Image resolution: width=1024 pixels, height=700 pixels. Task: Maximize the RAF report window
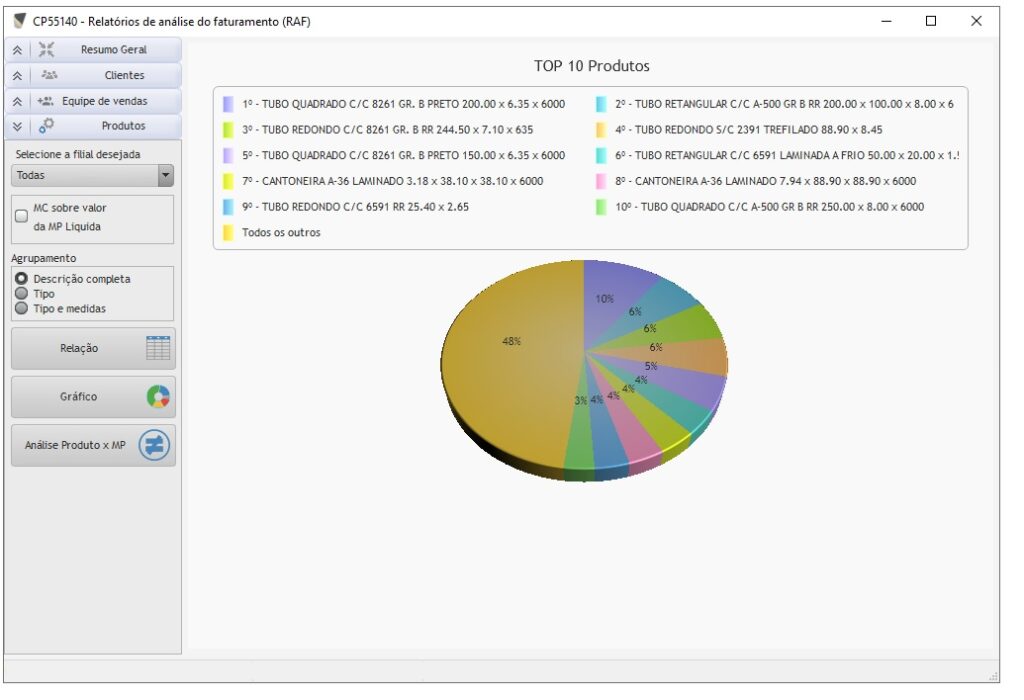(x=931, y=21)
